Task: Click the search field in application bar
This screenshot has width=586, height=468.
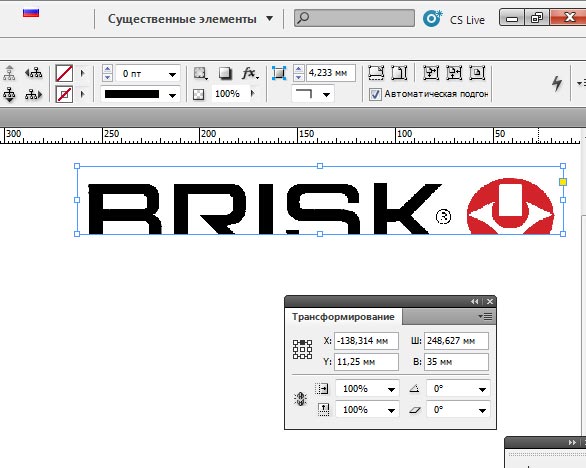Action: tap(354, 18)
